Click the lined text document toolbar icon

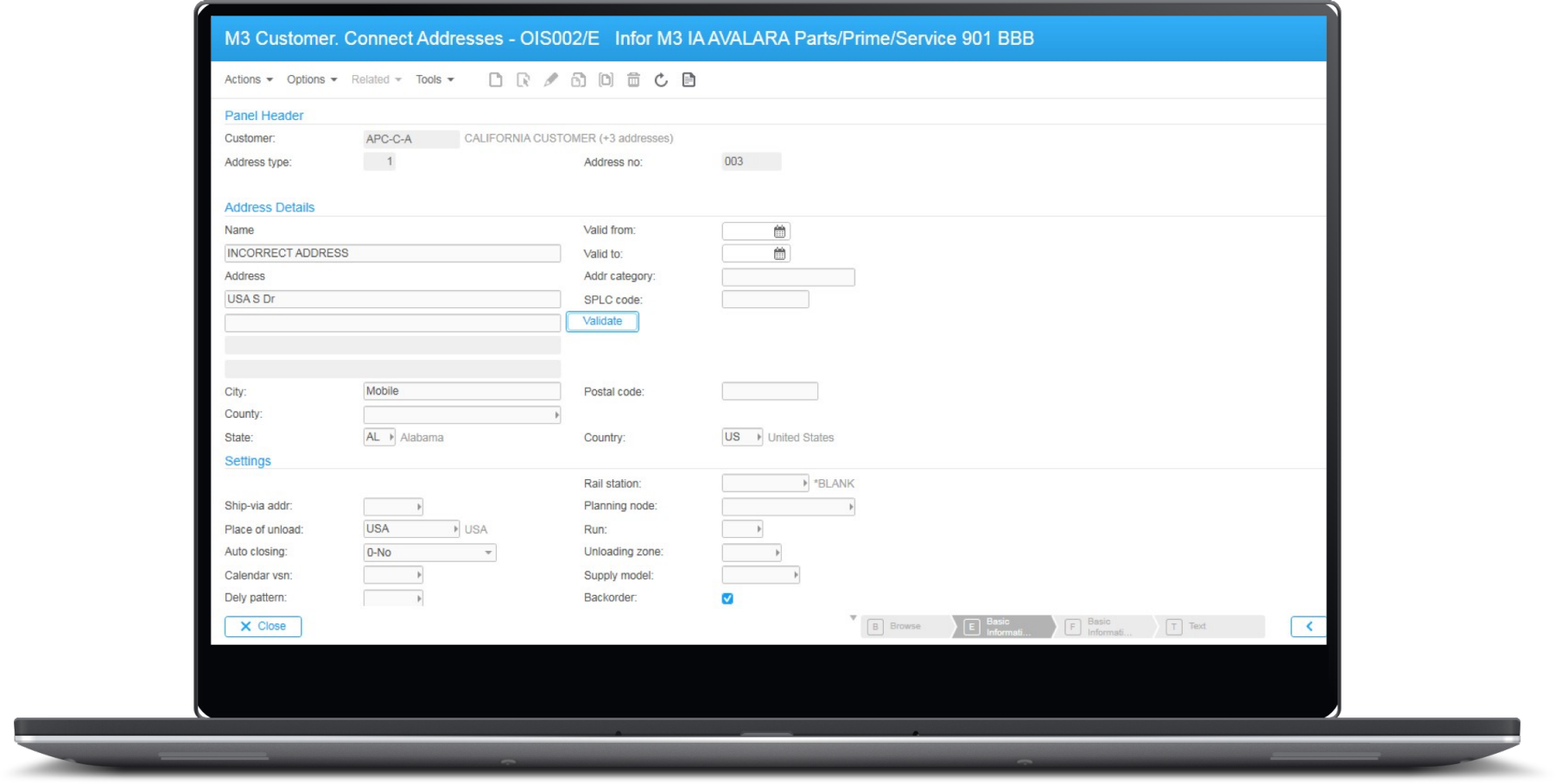coord(689,79)
